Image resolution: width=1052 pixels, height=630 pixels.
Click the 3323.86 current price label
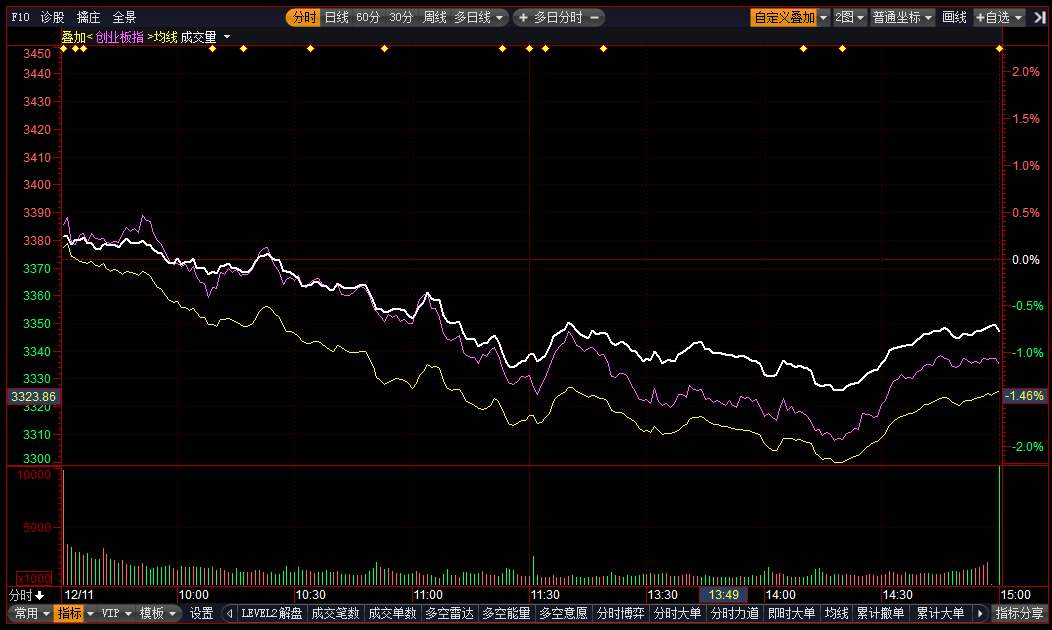(34, 397)
